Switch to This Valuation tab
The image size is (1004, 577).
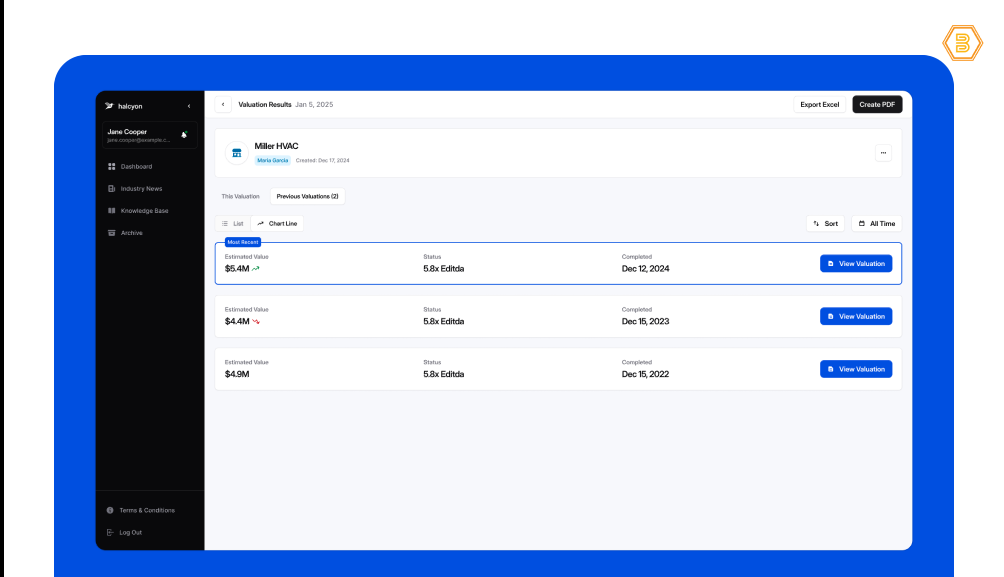click(x=240, y=196)
